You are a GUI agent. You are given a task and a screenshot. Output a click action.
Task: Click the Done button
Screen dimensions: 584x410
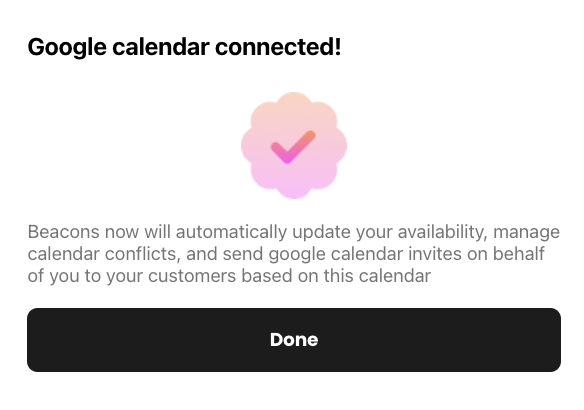(x=294, y=340)
